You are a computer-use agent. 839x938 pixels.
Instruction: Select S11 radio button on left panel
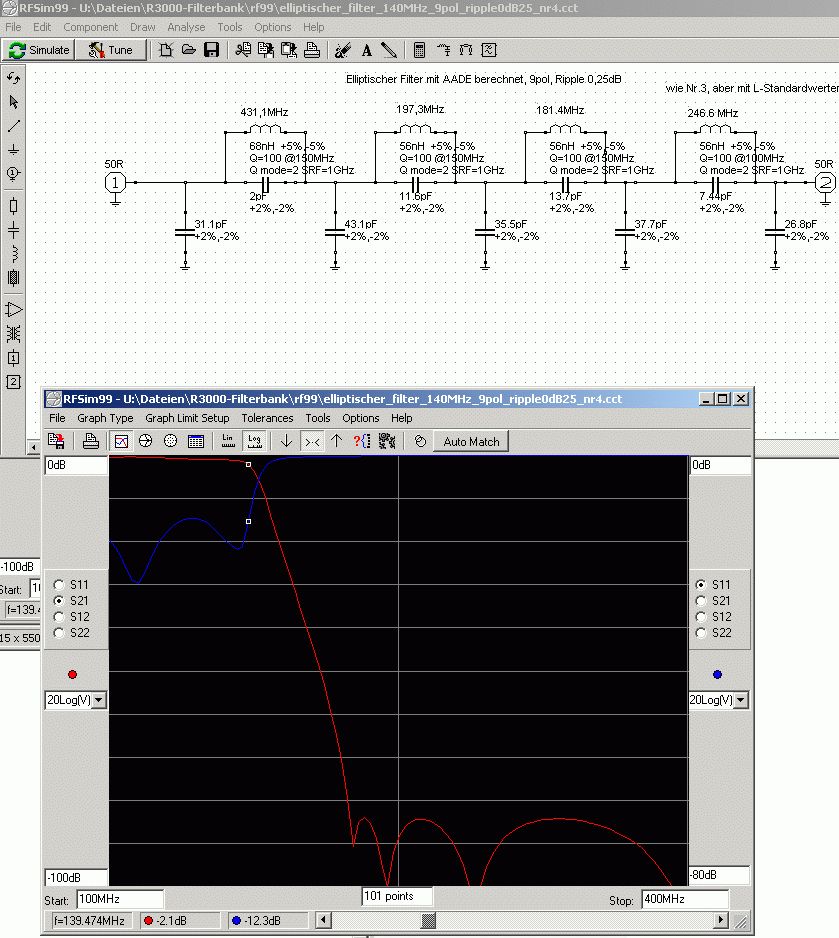tap(59, 585)
